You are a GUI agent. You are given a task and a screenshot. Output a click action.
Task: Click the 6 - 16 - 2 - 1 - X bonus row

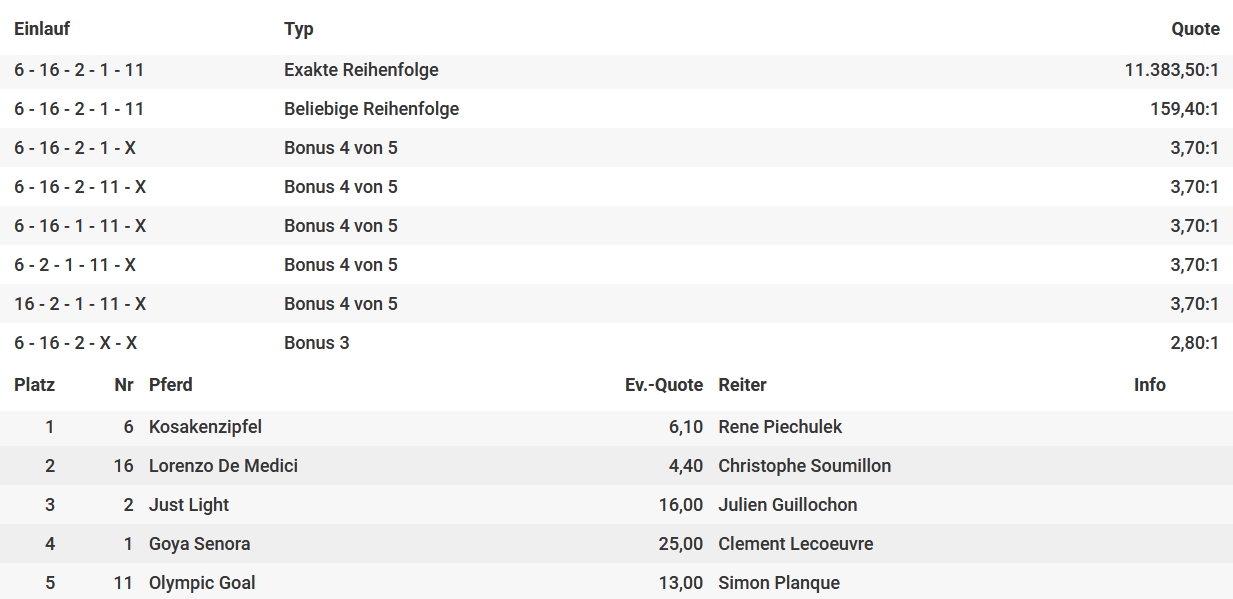(616, 148)
